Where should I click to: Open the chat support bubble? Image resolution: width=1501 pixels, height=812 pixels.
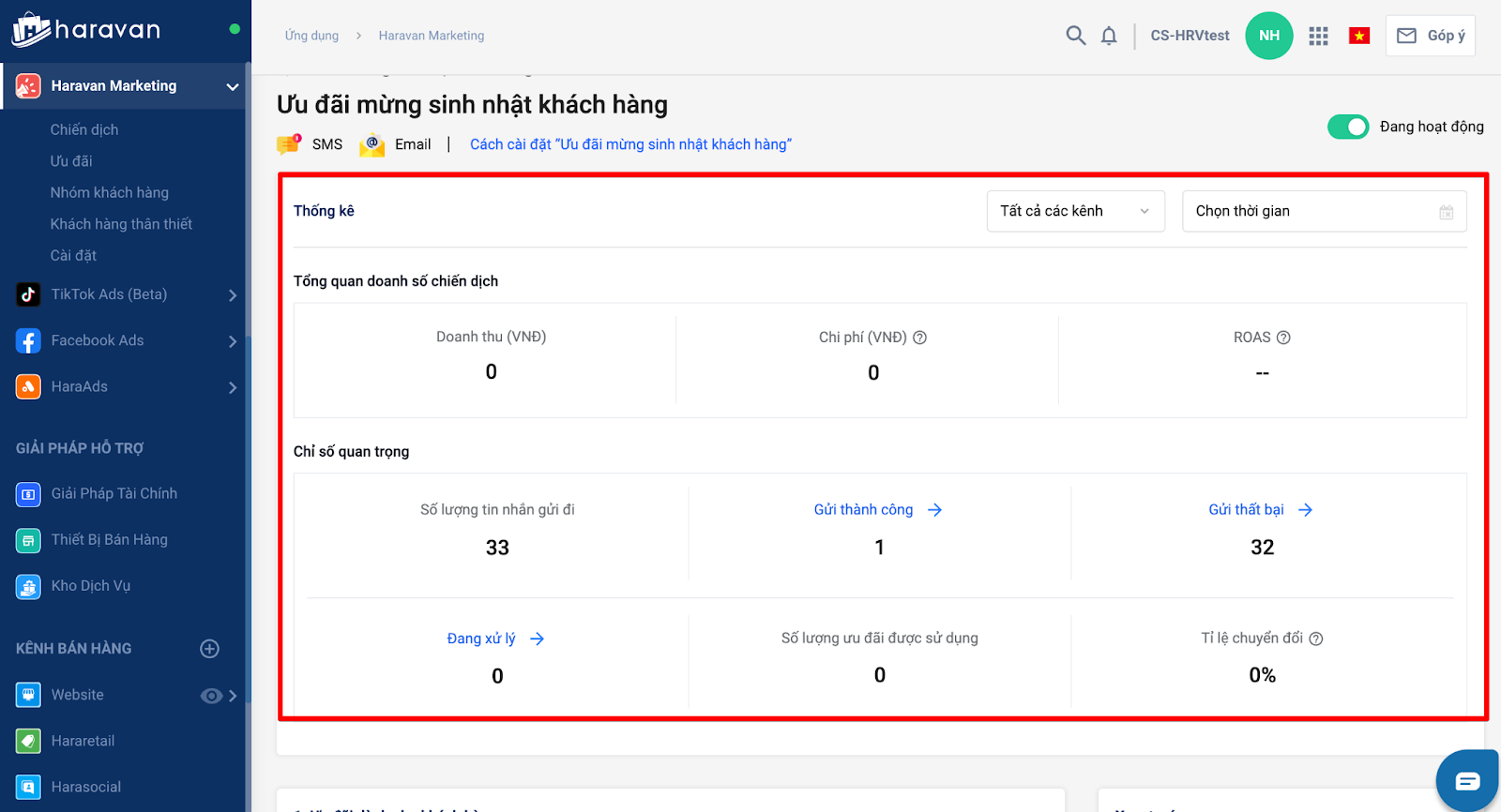pos(1468,781)
